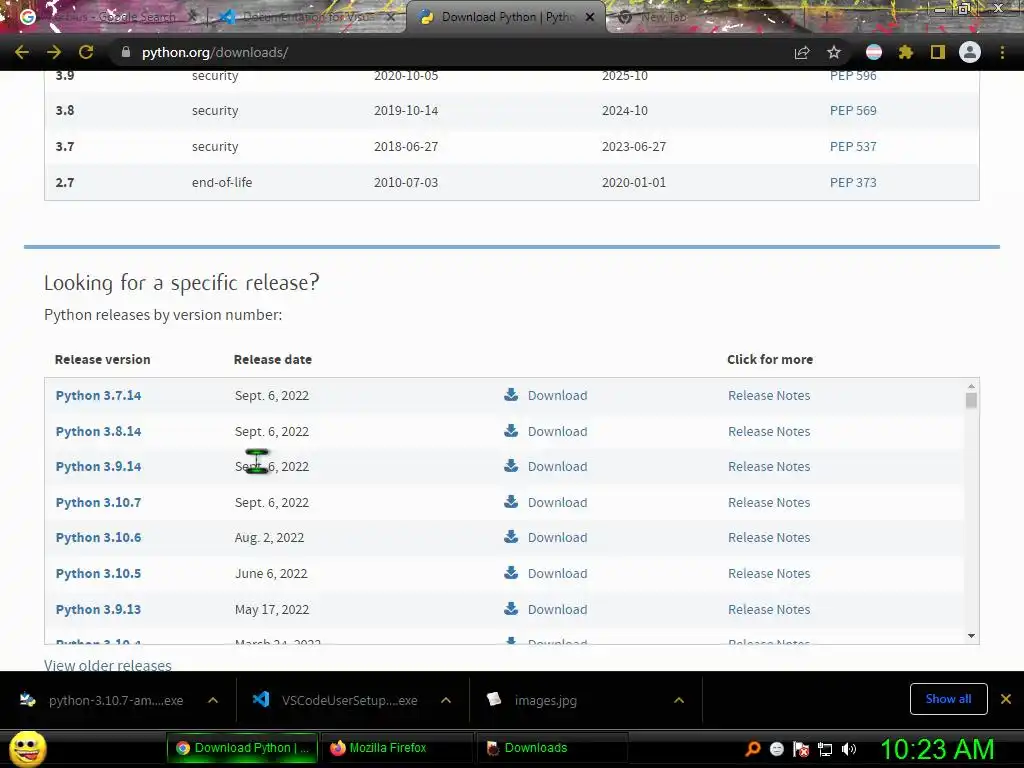Open Python 3.9.13 release link

coord(98,609)
